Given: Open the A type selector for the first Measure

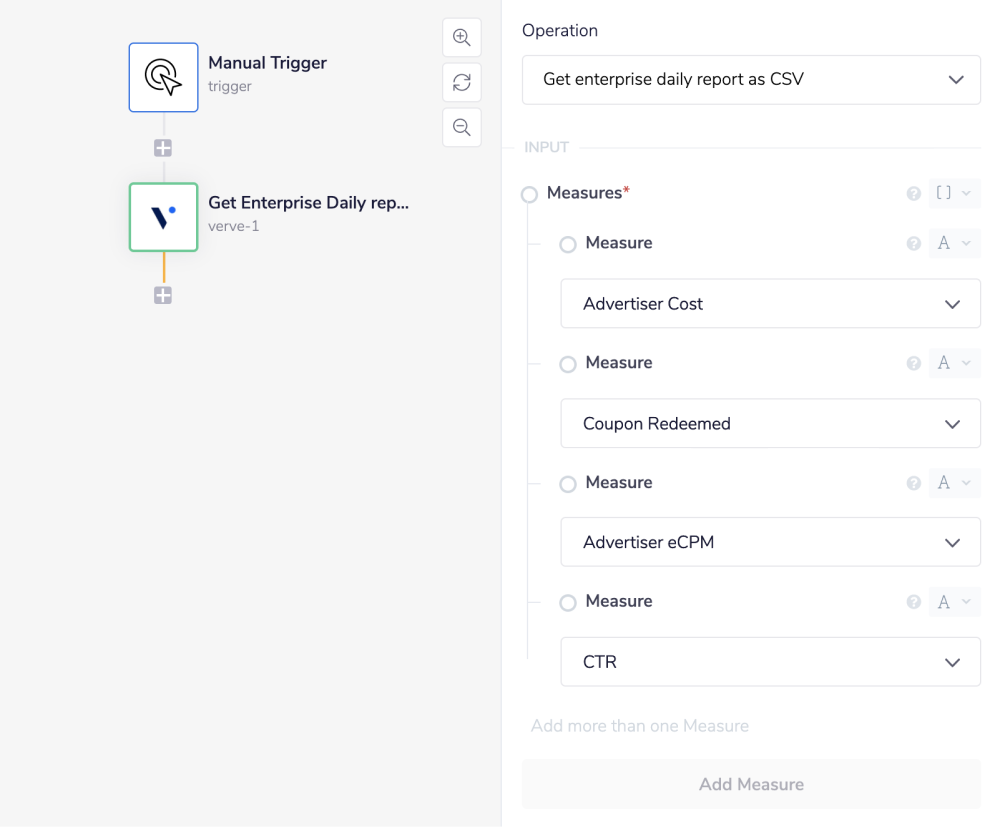Looking at the screenshot, I should (x=954, y=243).
